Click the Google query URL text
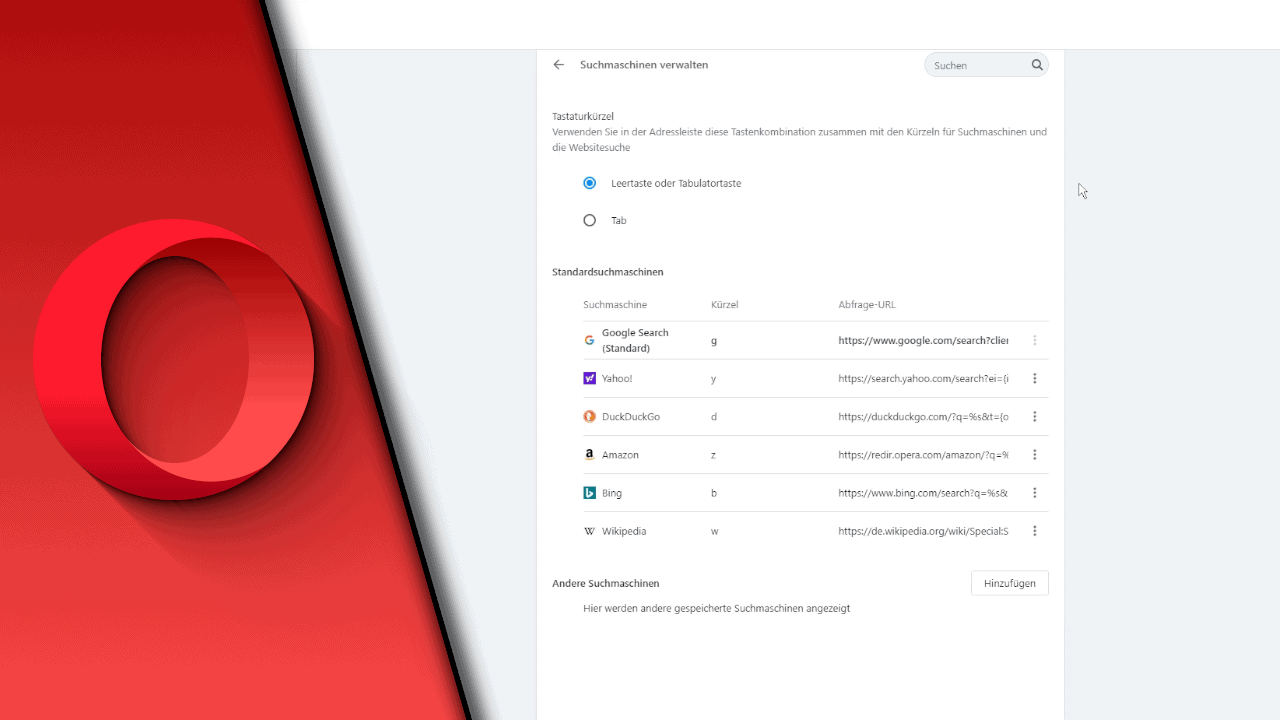Image resolution: width=1280 pixels, height=720 pixels. pos(923,341)
